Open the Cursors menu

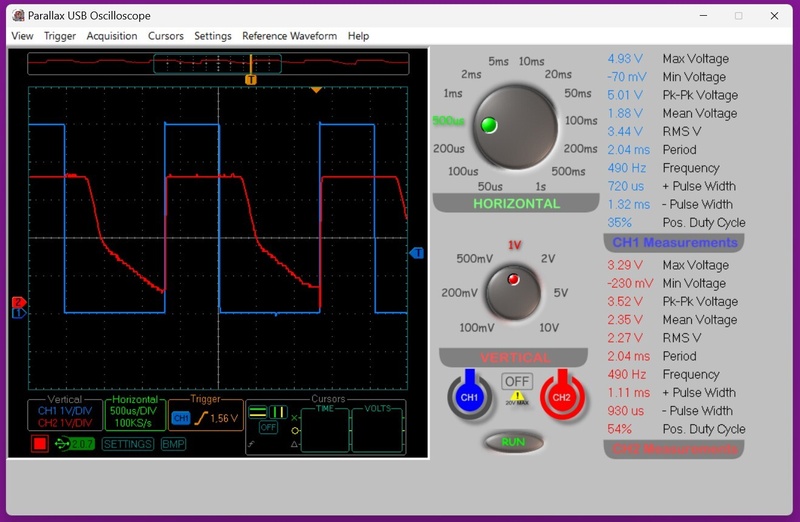click(x=166, y=36)
